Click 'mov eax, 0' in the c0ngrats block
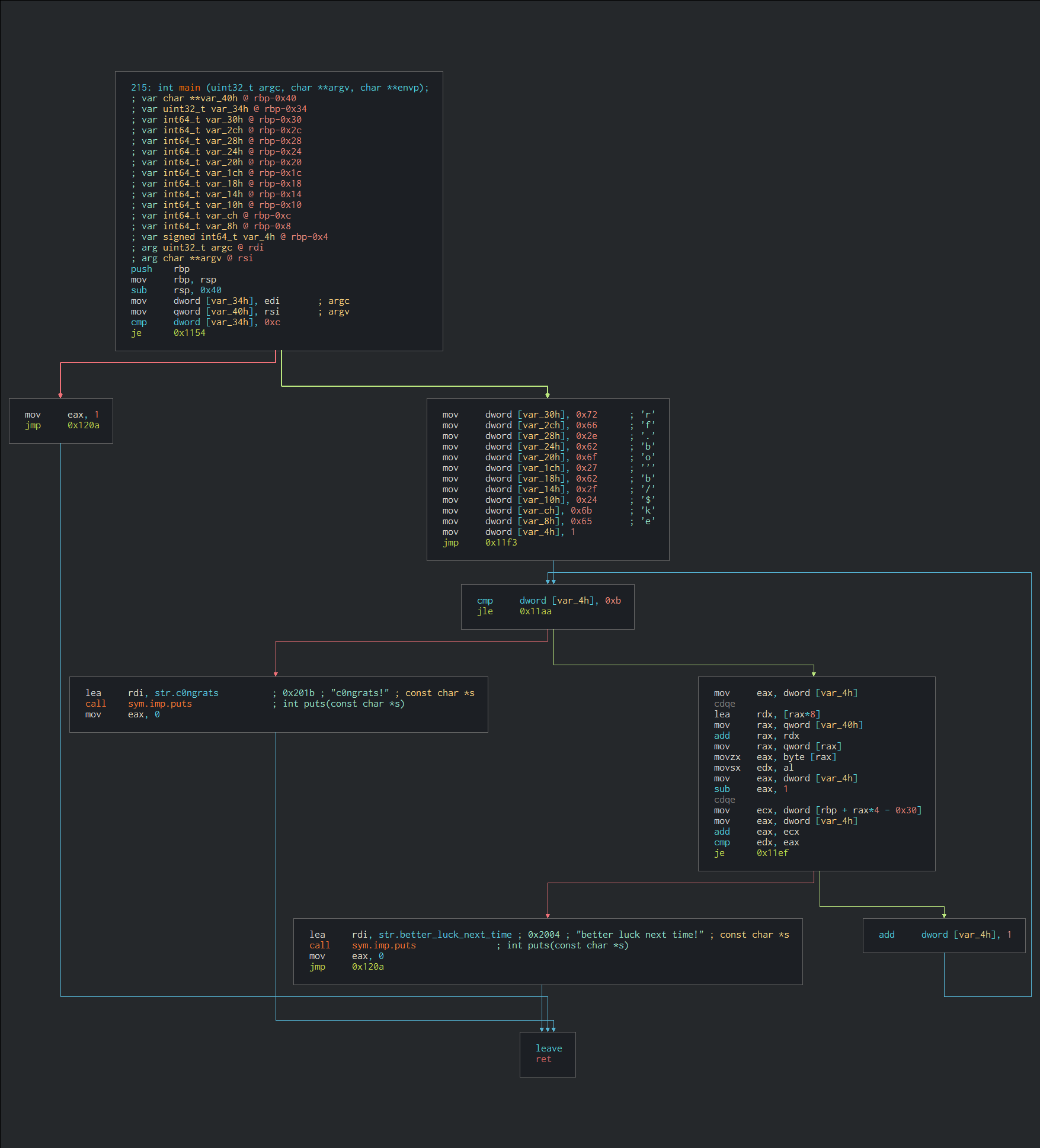1040x1148 pixels. tap(123, 714)
